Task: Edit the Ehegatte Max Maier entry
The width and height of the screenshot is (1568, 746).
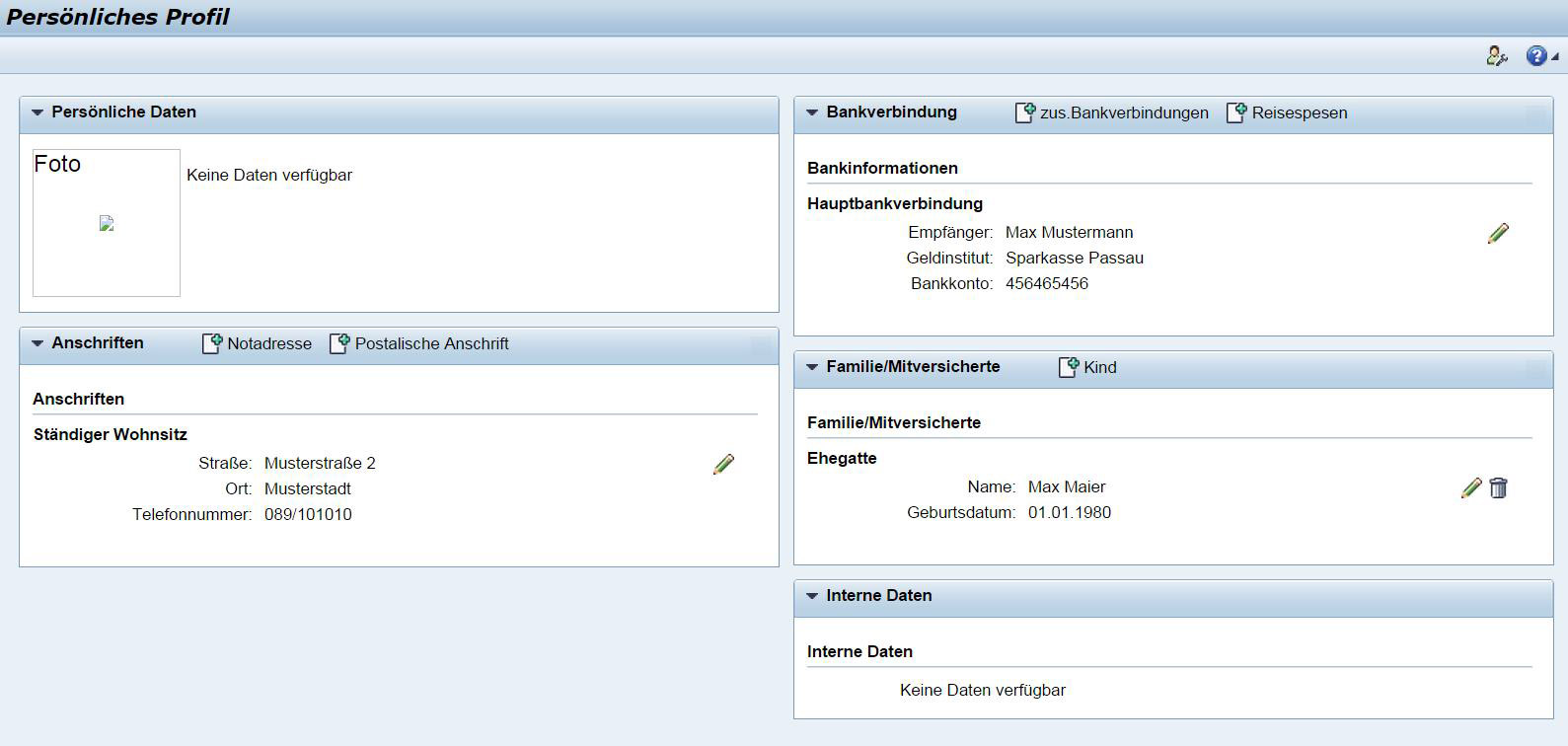Action: point(1470,487)
